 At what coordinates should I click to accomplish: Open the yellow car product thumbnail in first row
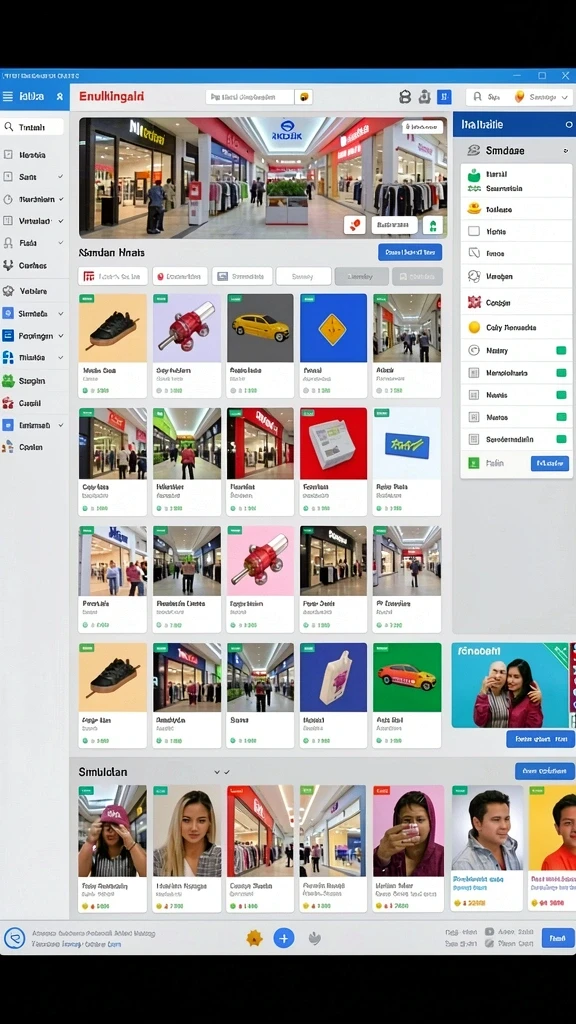coord(260,328)
